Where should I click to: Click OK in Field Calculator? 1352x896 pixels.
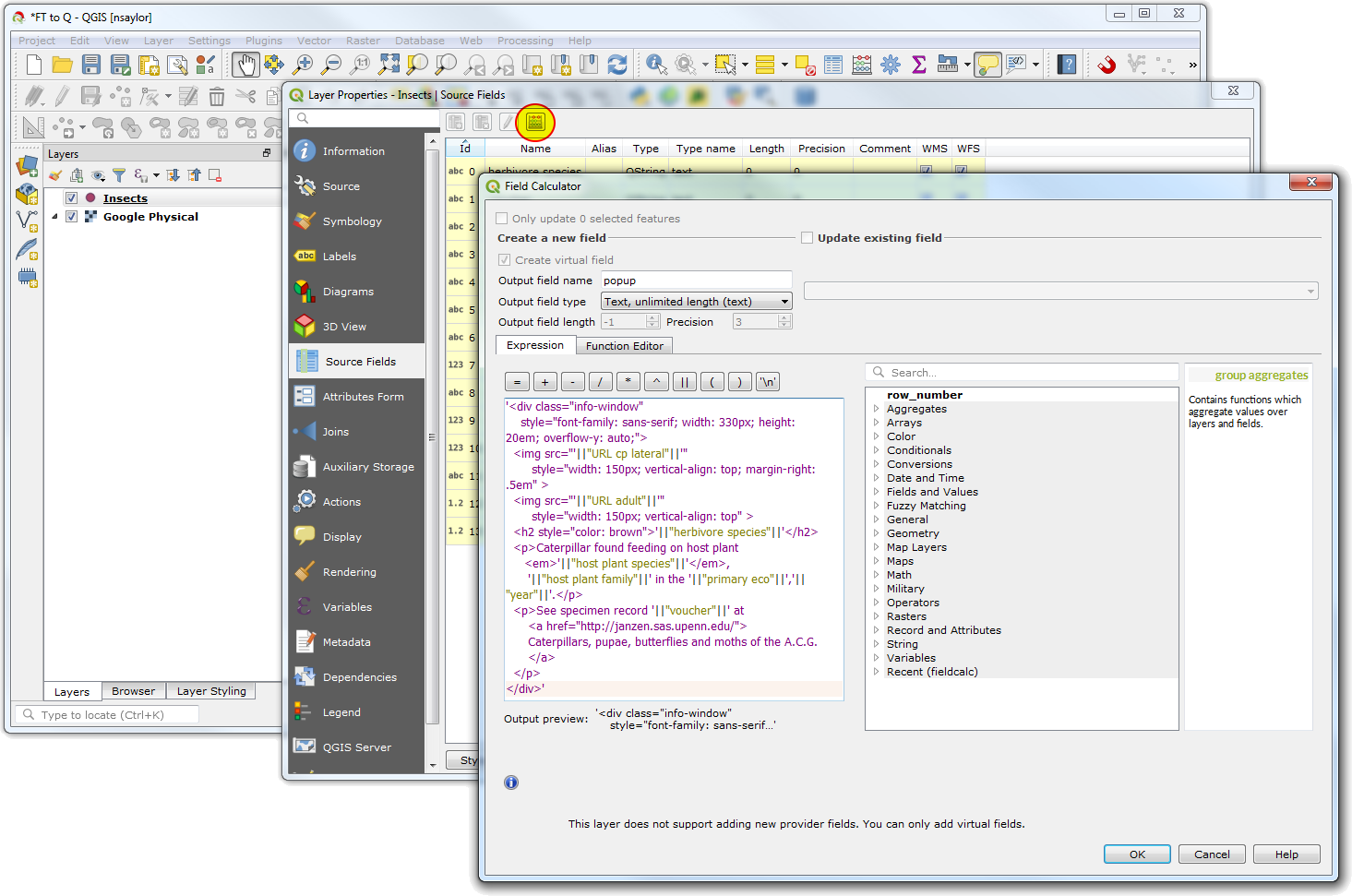point(1137,854)
